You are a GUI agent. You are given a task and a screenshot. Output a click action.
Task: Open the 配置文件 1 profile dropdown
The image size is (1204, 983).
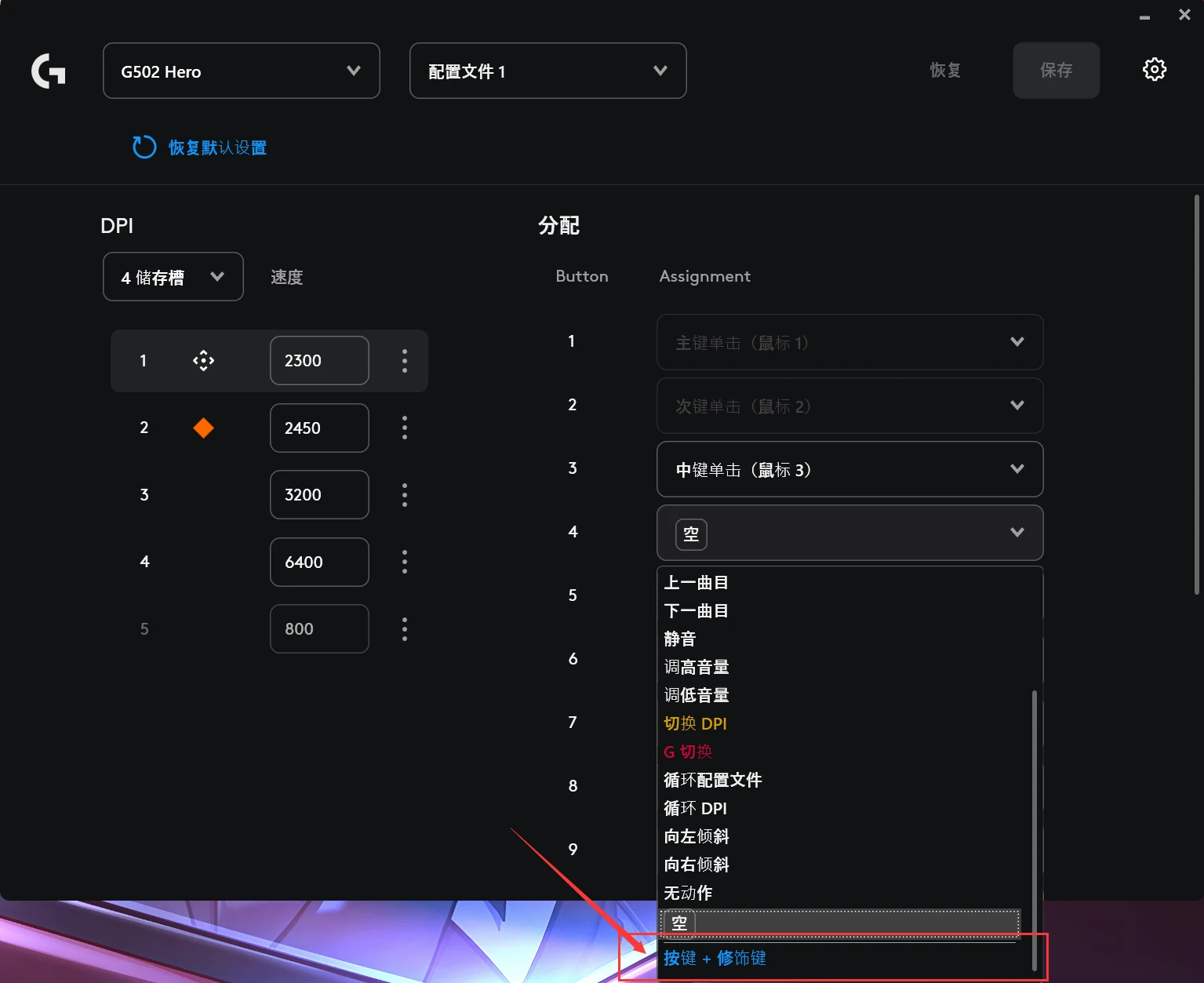pyautogui.click(x=548, y=71)
